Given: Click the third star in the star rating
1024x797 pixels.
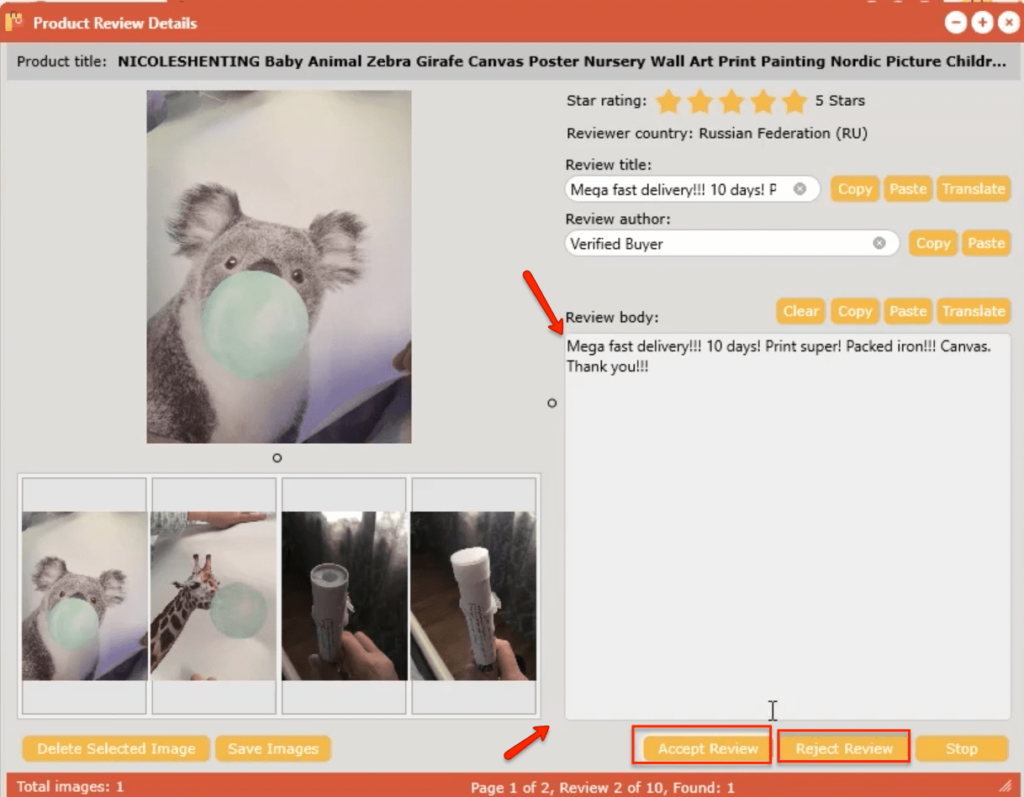Looking at the screenshot, I should click(731, 101).
